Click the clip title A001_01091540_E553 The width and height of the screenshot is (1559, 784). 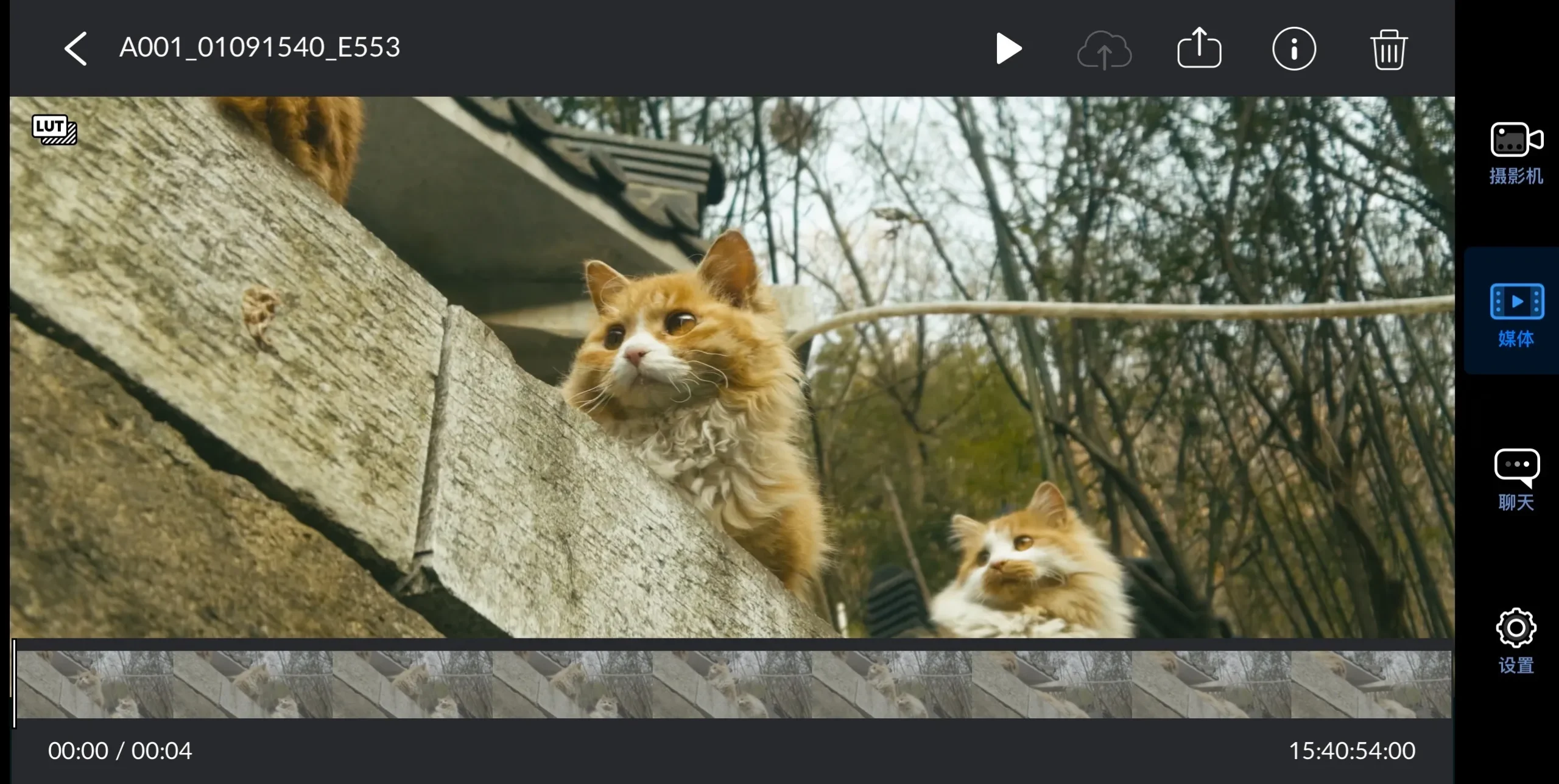pyautogui.click(x=259, y=47)
